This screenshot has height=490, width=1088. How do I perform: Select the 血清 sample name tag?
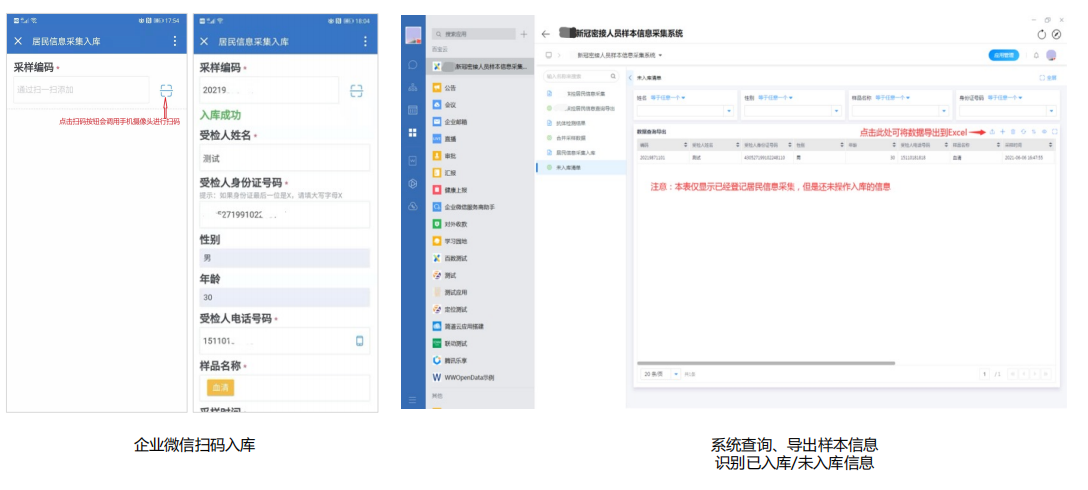click(x=220, y=388)
